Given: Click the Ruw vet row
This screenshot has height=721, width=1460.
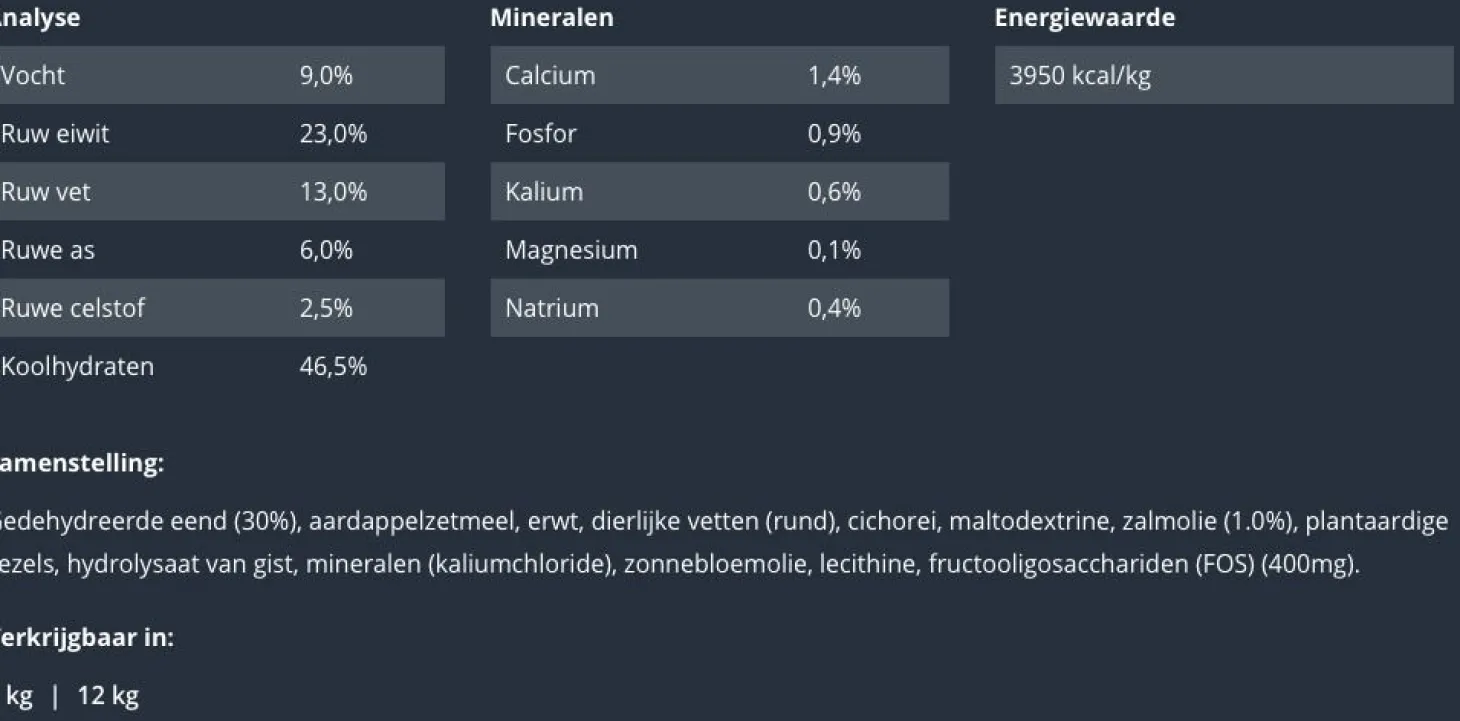Looking at the screenshot, I should 220,191.
